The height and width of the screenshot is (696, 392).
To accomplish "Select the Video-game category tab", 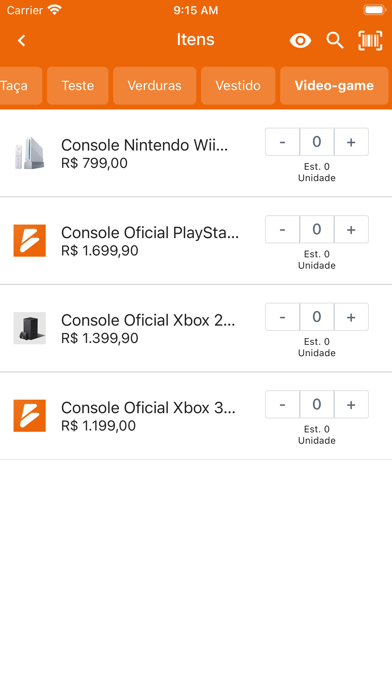I will tap(334, 86).
